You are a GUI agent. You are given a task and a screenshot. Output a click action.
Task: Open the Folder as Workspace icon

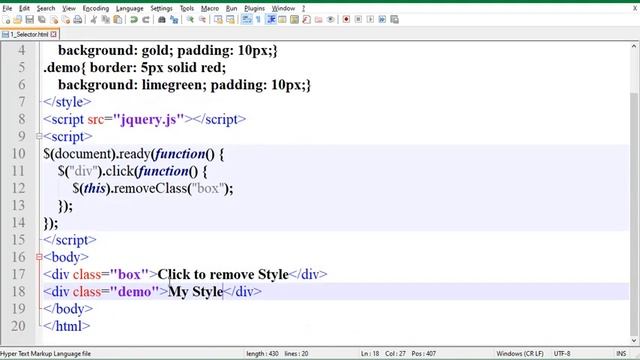pos(319,20)
